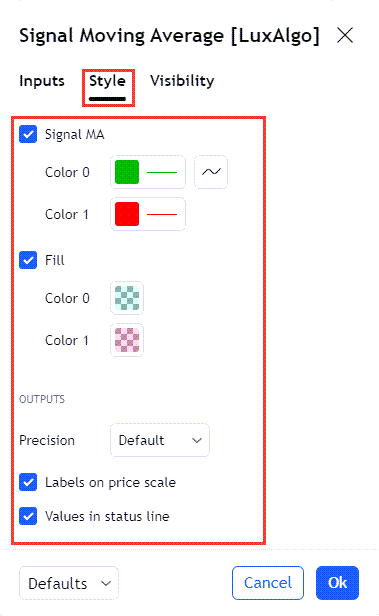Uncheck the Signal MA checkbox
Screen dimensions: 379x616
tap(28, 134)
